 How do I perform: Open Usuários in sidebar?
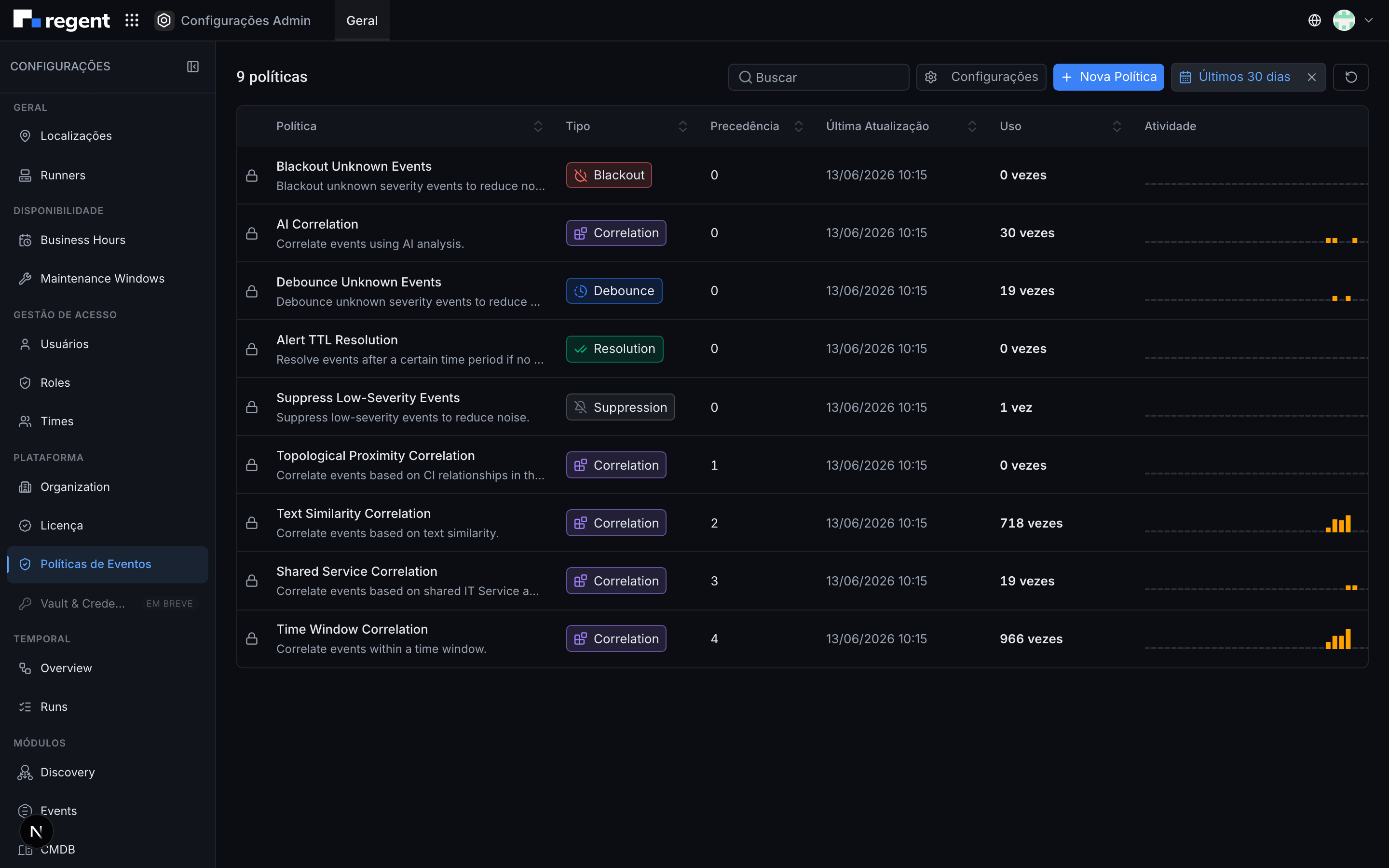108,344
